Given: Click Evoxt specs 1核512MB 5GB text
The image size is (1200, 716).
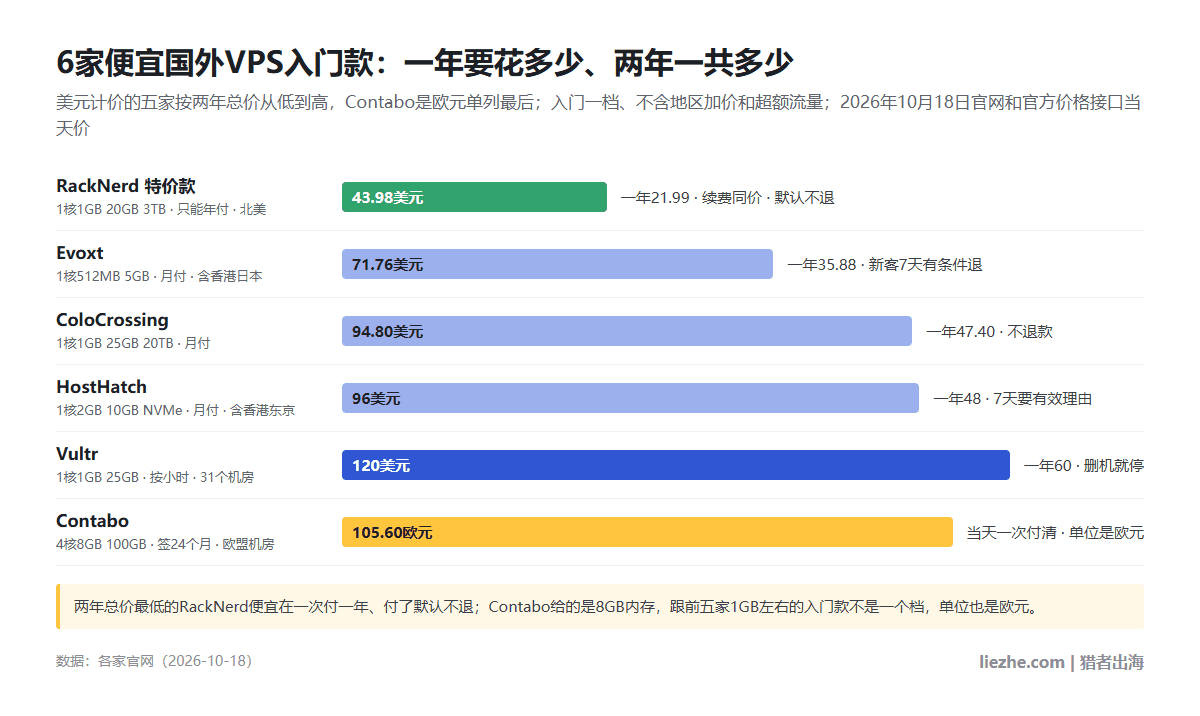Looking at the screenshot, I should (159, 277).
